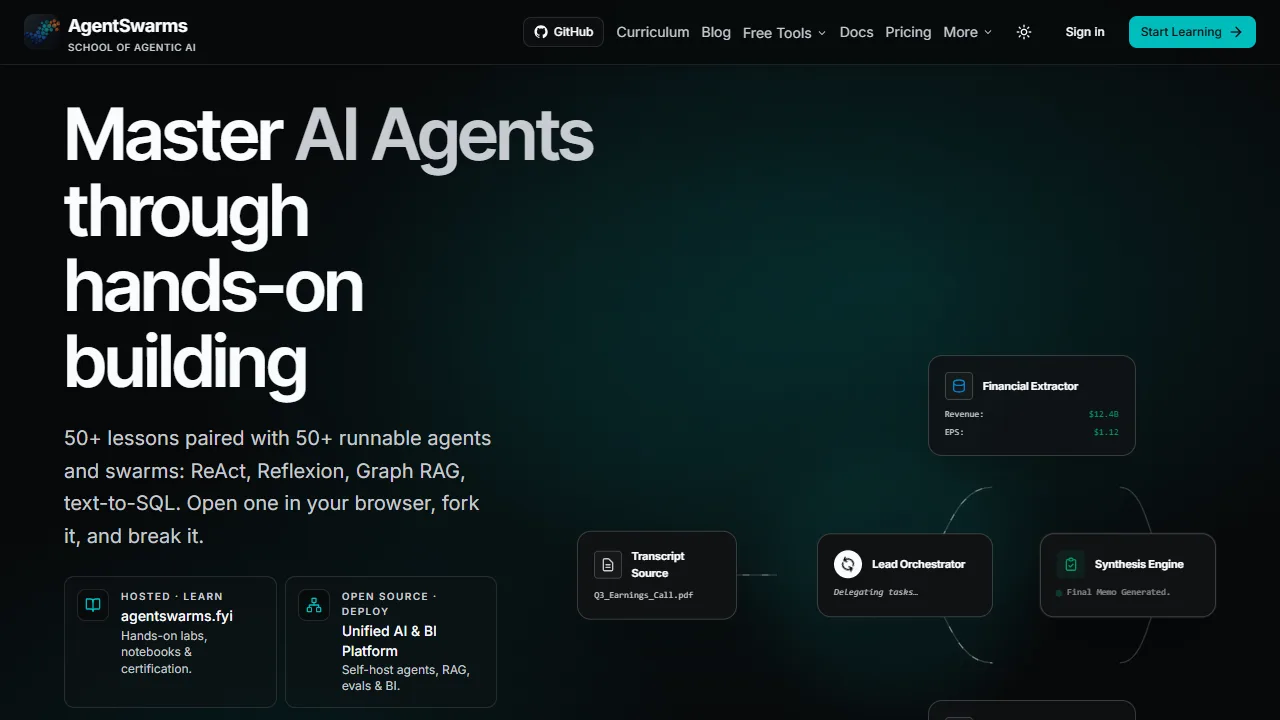The width and height of the screenshot is (1280, 720).
Task: Click the refresh icon in Lead Orchestrator
Action: (848, 564)
